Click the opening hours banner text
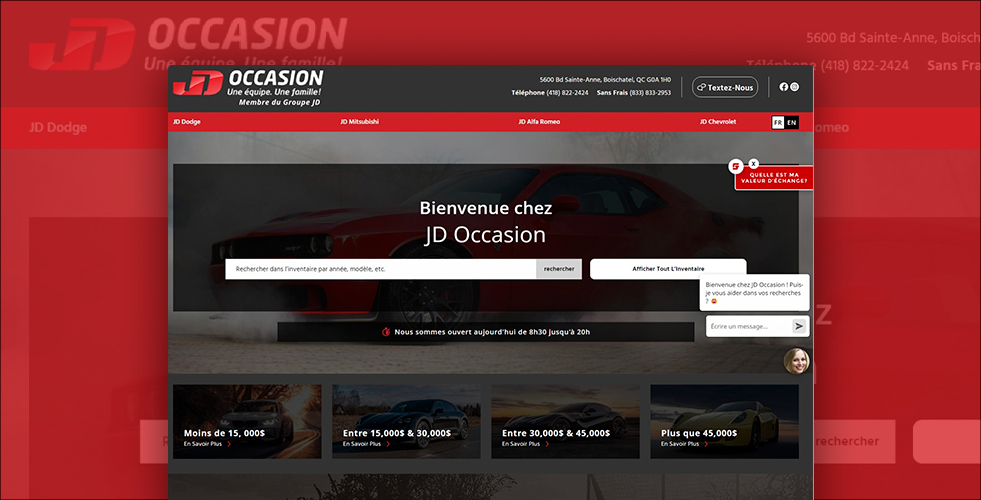This screenshot has height=500, width=981. [492, 332]
